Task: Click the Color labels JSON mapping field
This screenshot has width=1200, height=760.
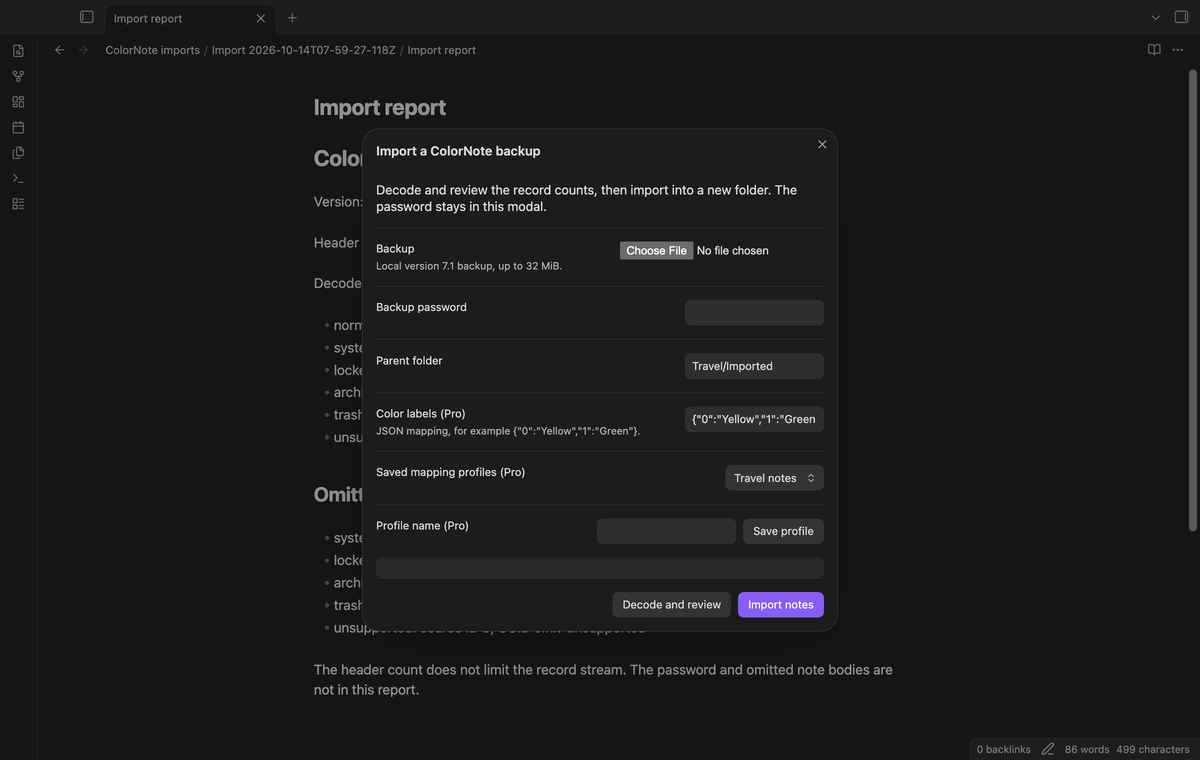Action: point(754,419)
